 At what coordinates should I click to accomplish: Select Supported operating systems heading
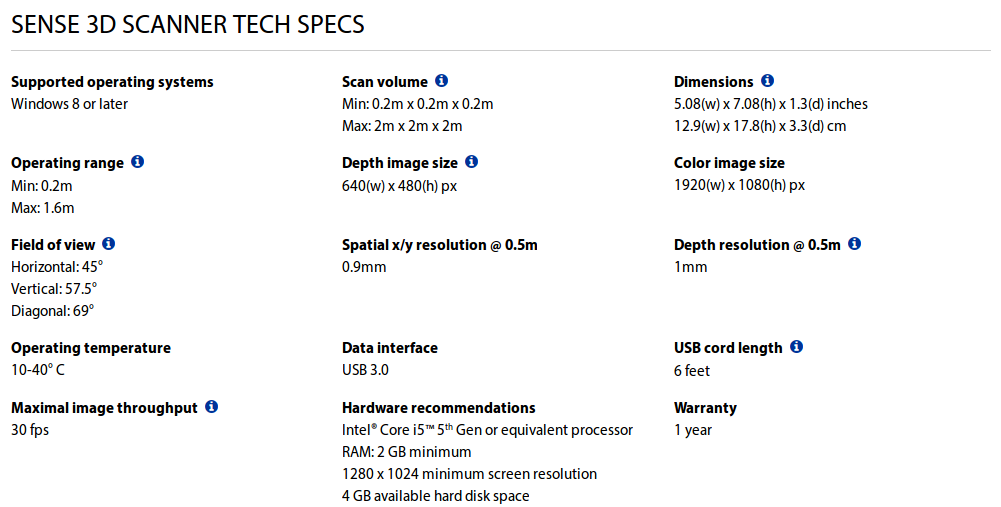(x=112, y=82)
